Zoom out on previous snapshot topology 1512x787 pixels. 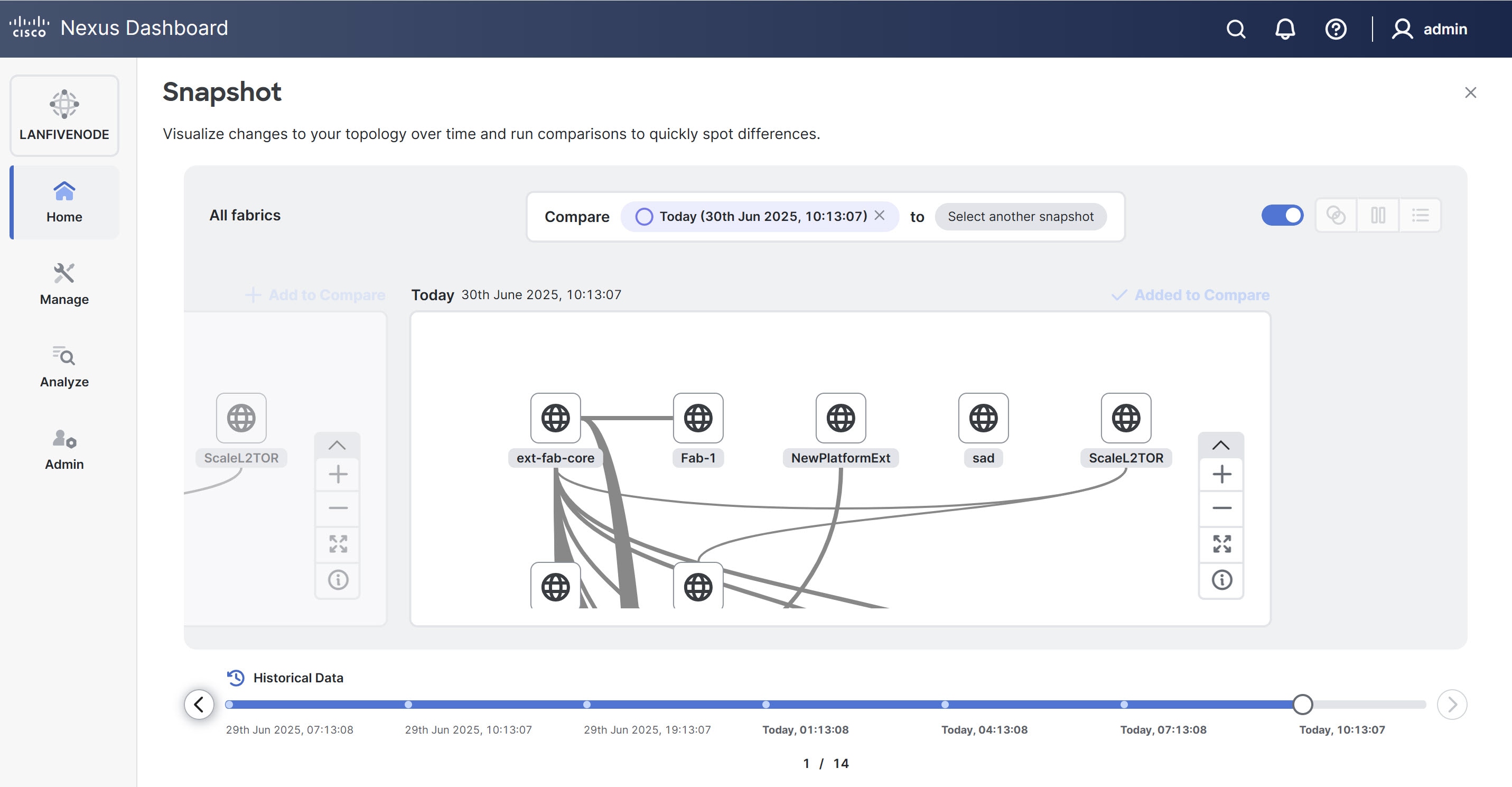tap(337, 508)
